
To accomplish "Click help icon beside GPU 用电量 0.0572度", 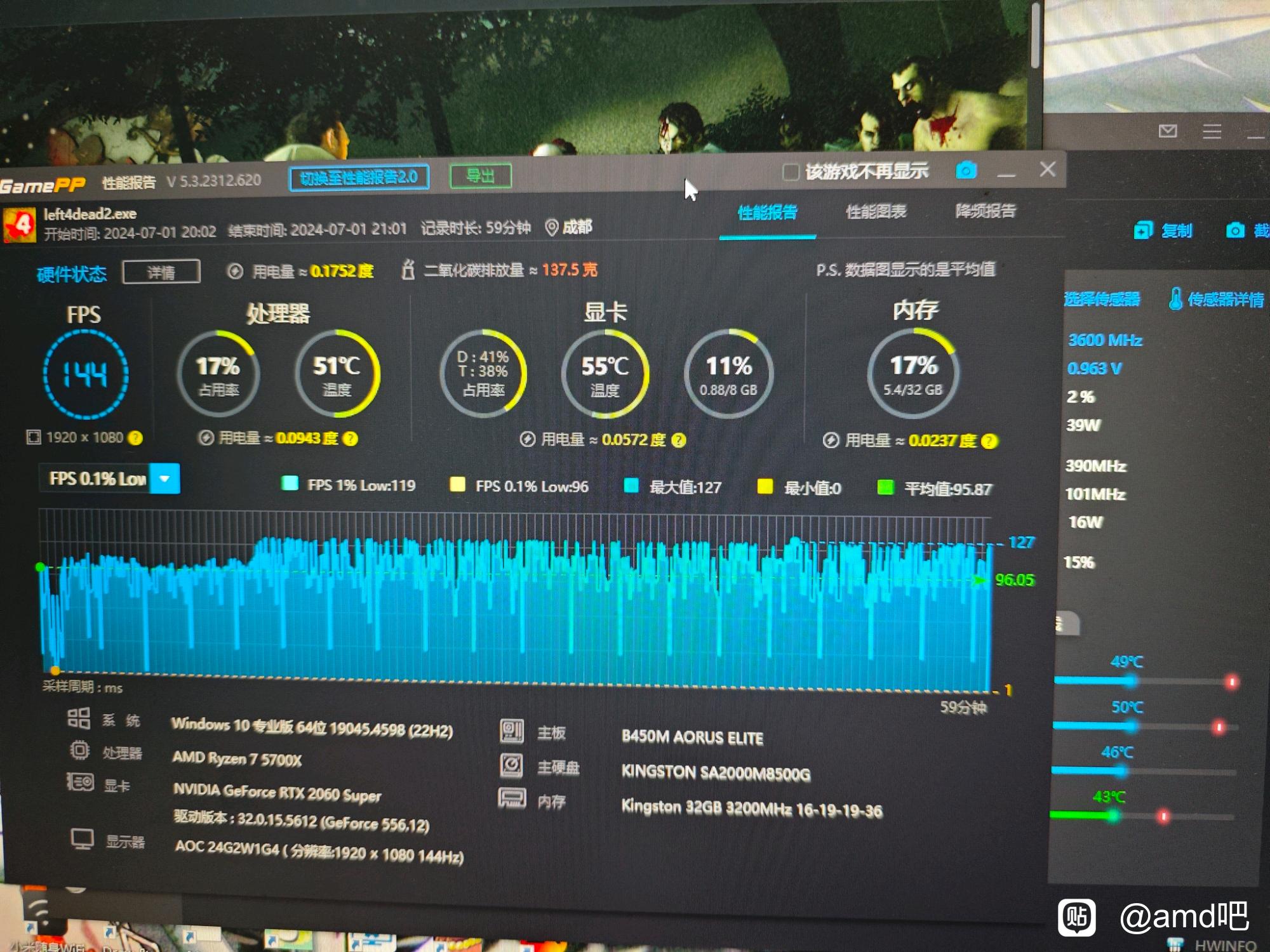I will (679, 440).
